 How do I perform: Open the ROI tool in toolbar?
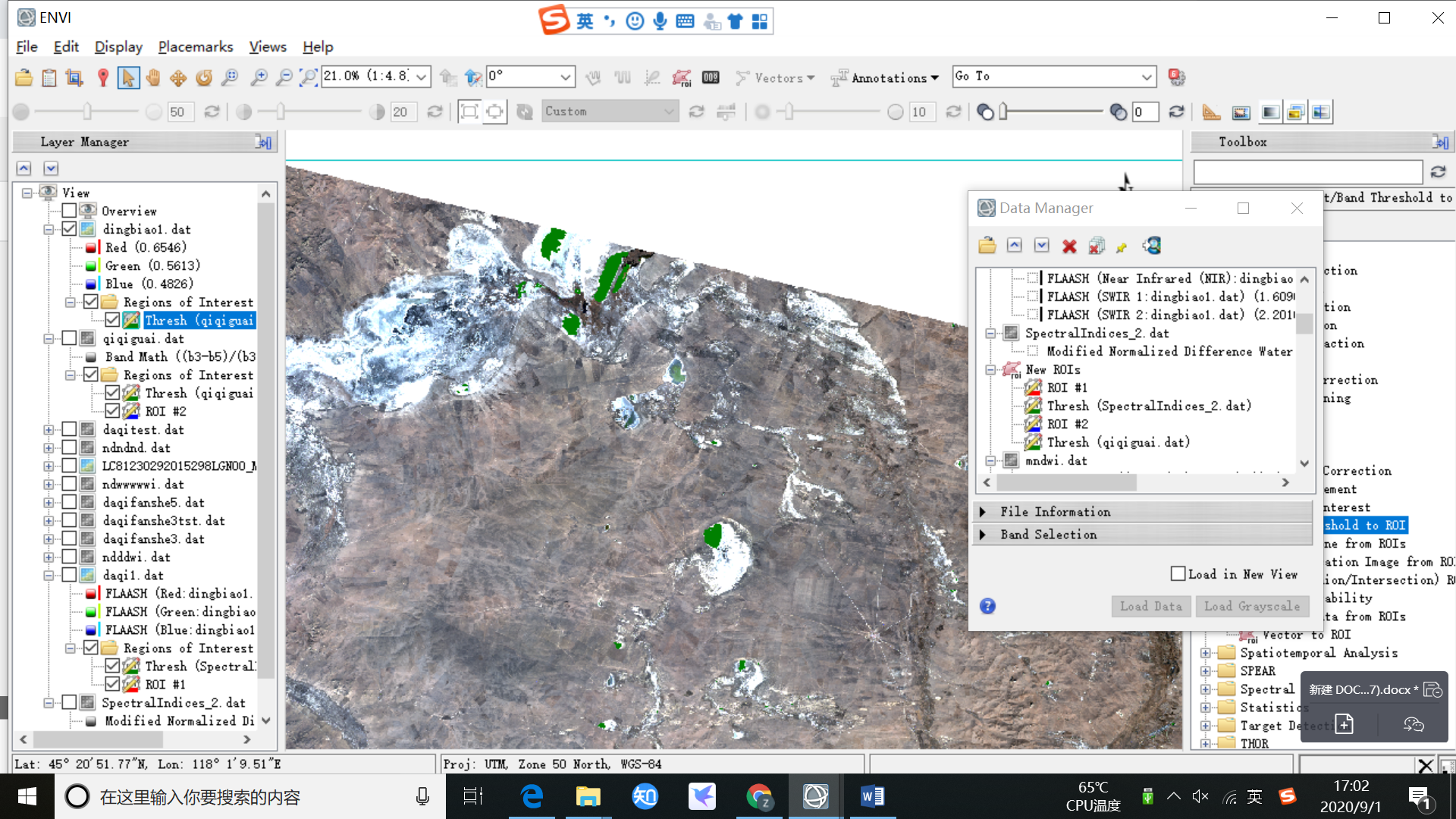(682, 77)
